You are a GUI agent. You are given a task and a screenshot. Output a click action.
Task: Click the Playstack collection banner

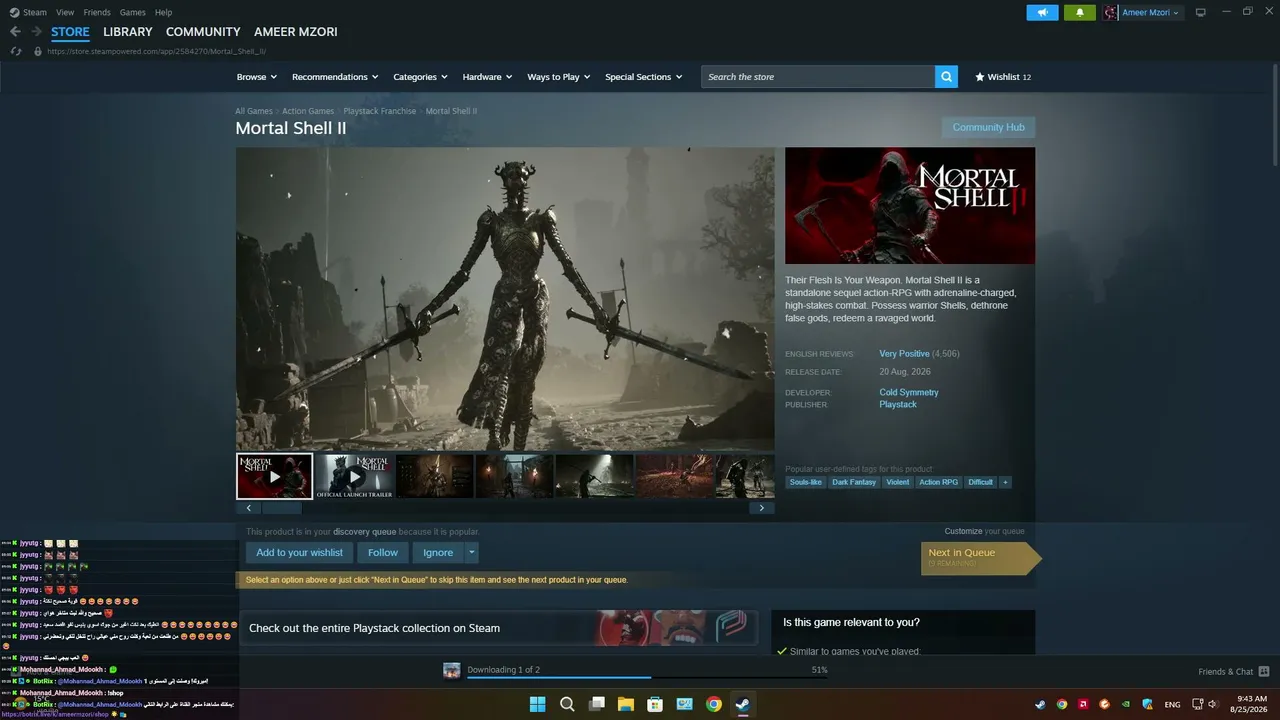click(498, 628)
